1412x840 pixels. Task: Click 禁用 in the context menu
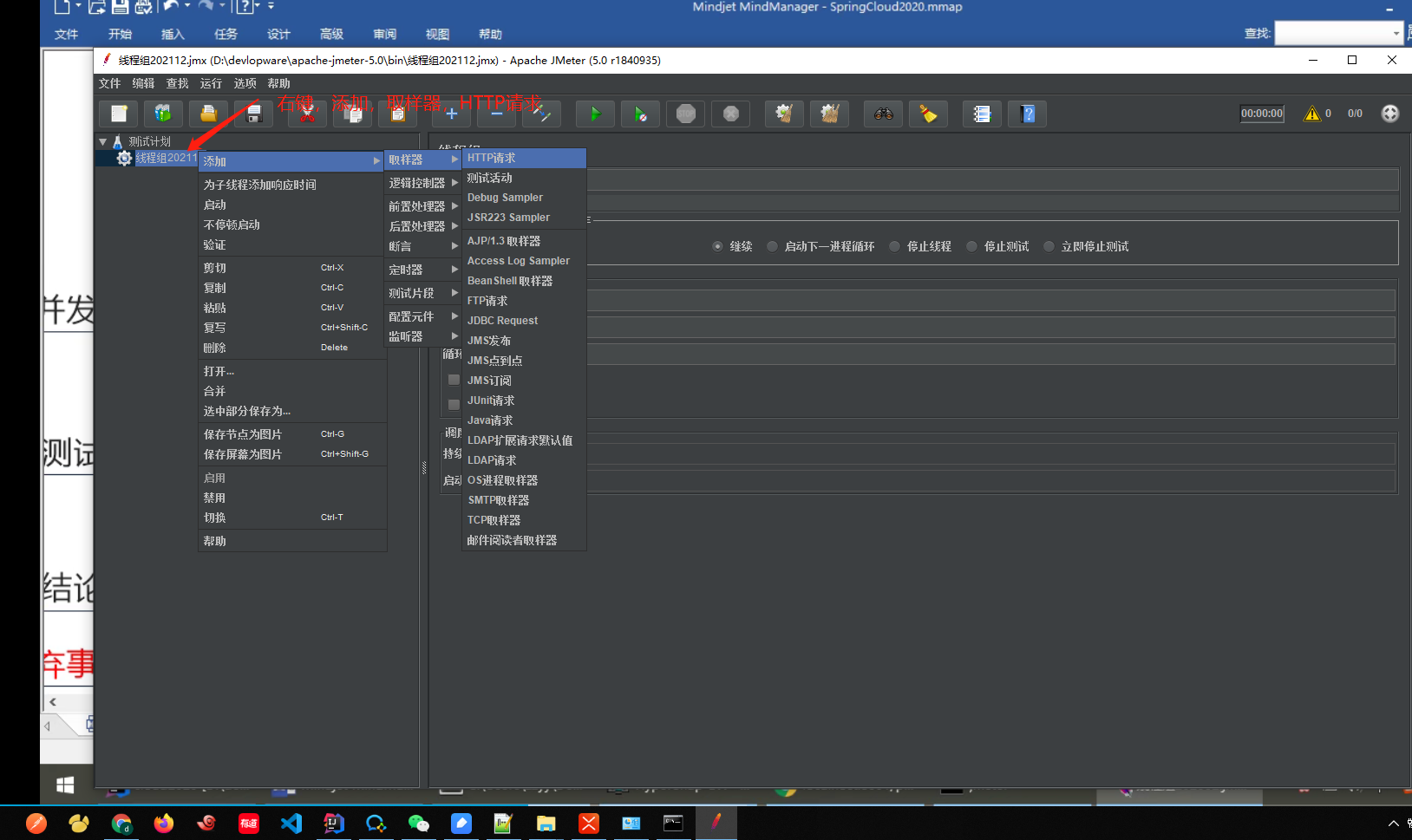tap(292, 498)
